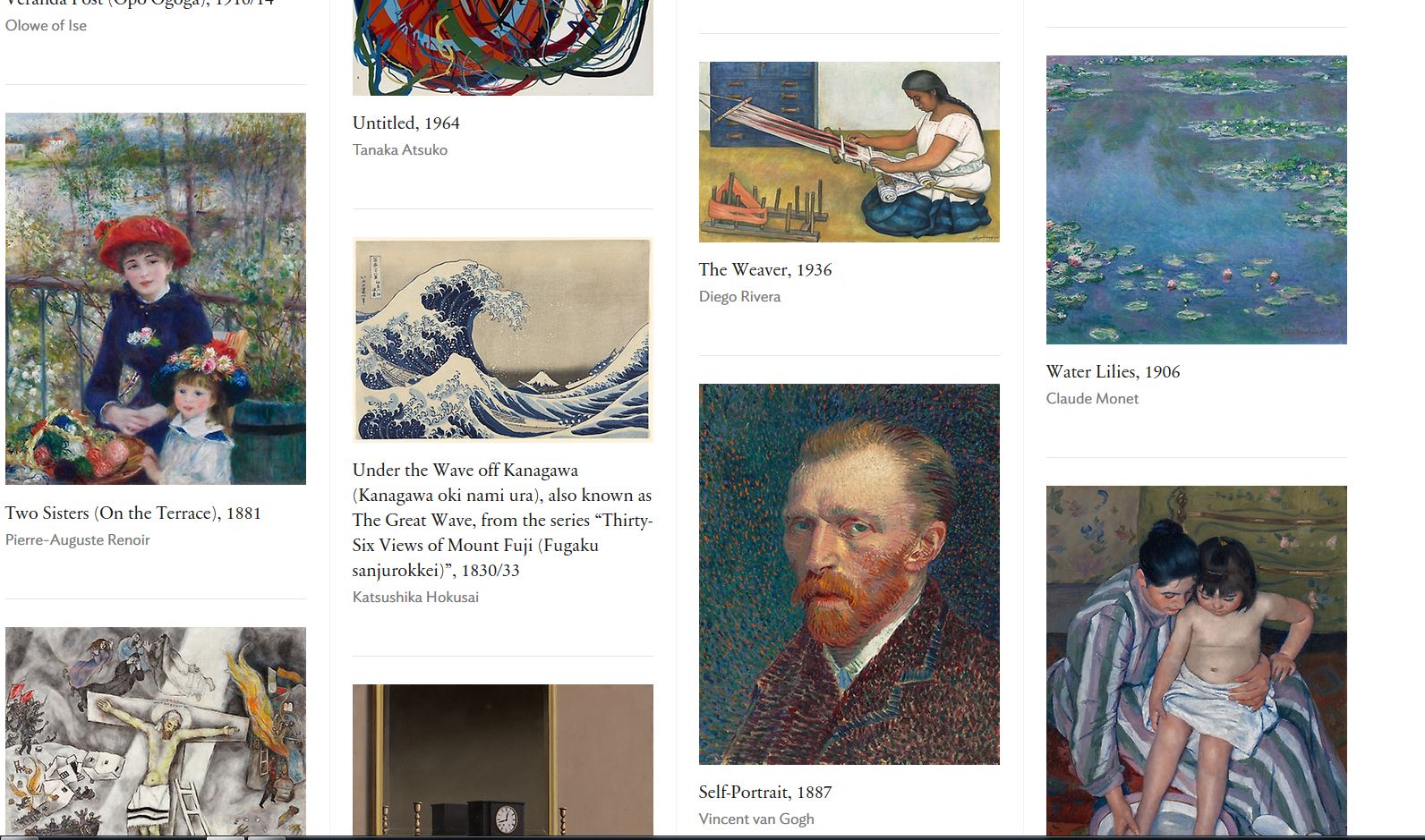This screenshot has width=1425, height=840.
Task: Open the mantel clock artwork thumbnail
Action: click(x=503, y=760)
